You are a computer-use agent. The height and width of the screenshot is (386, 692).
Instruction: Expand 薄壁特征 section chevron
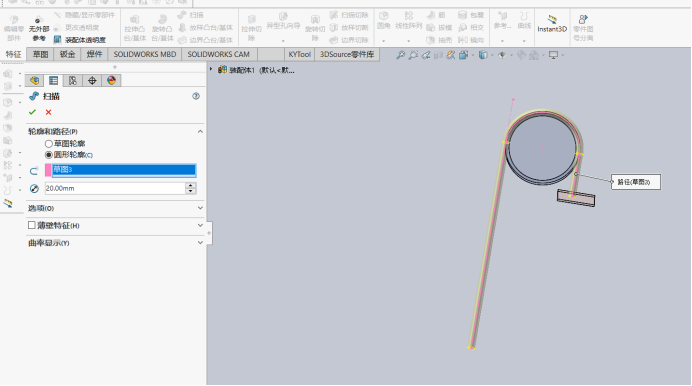click(200, 225)
